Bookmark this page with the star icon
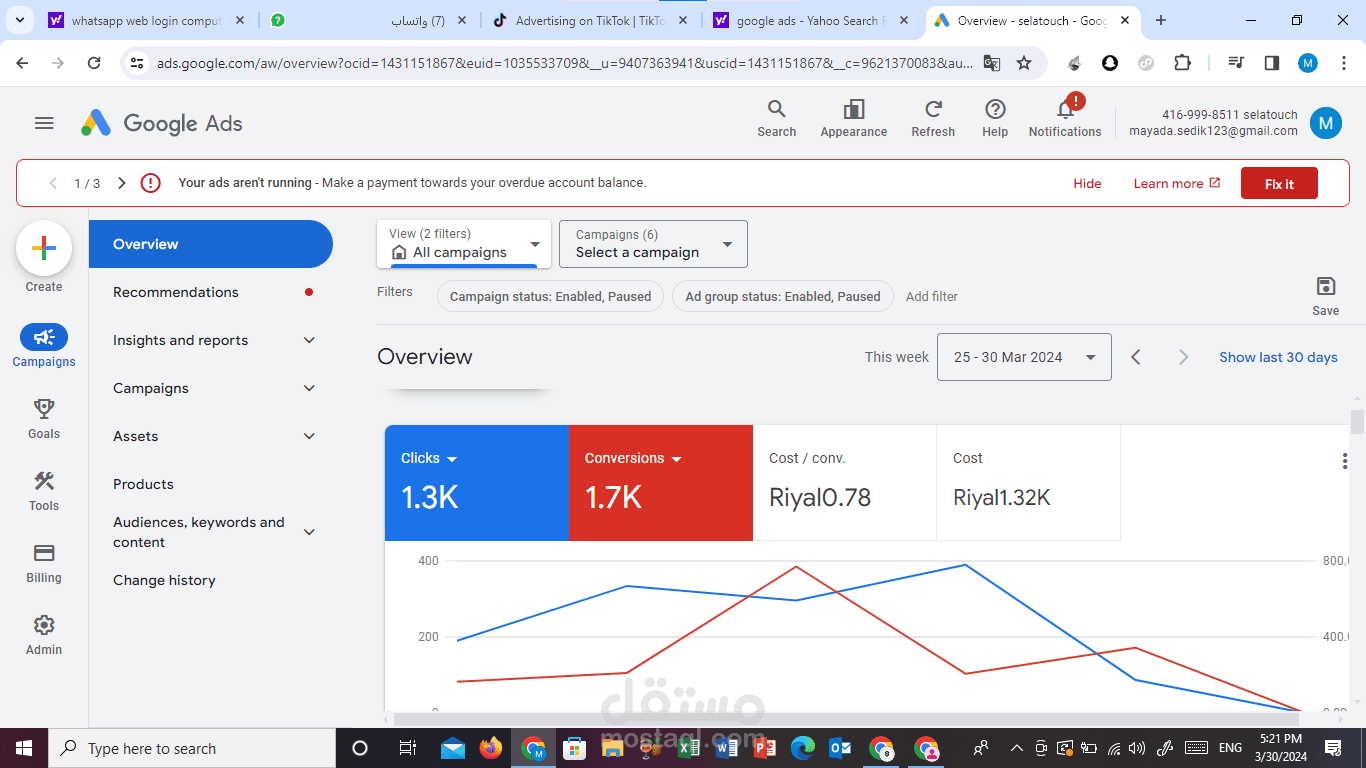 click(1024, 63)
